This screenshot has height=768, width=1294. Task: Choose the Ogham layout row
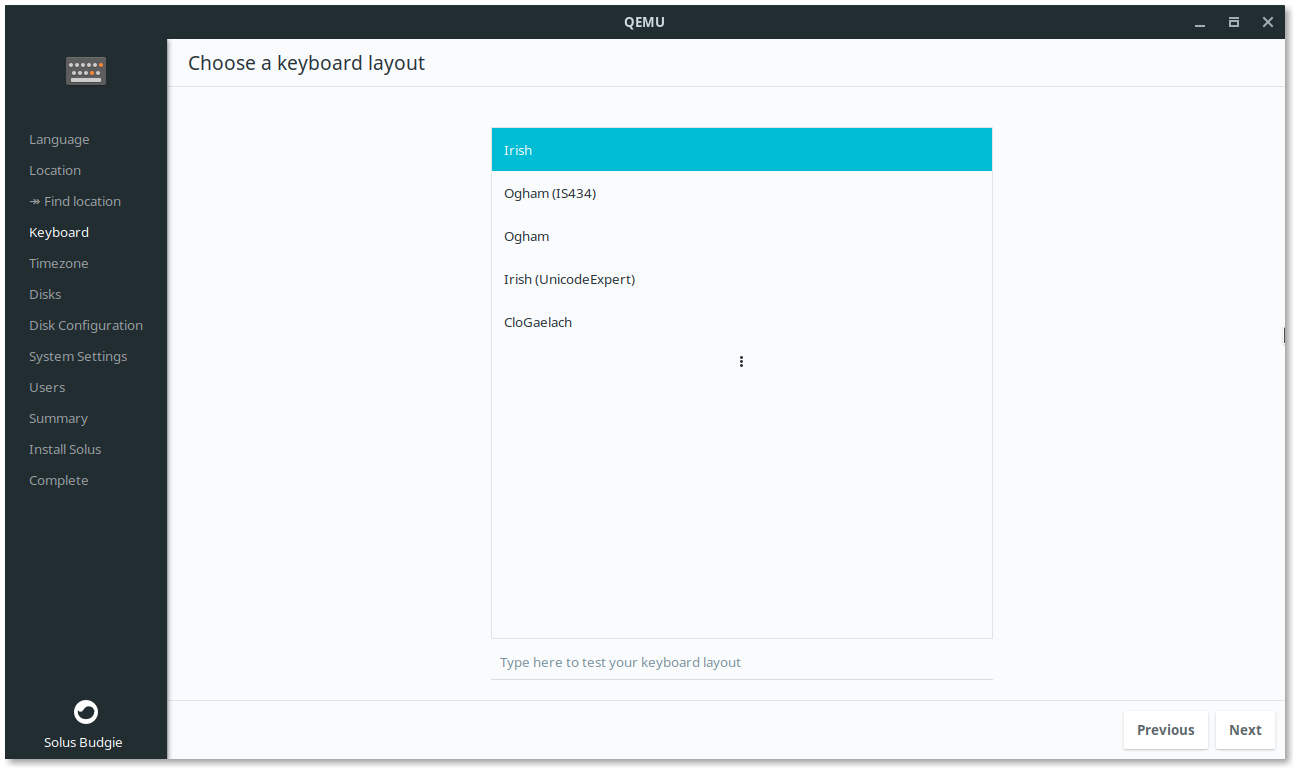[742, 236]
